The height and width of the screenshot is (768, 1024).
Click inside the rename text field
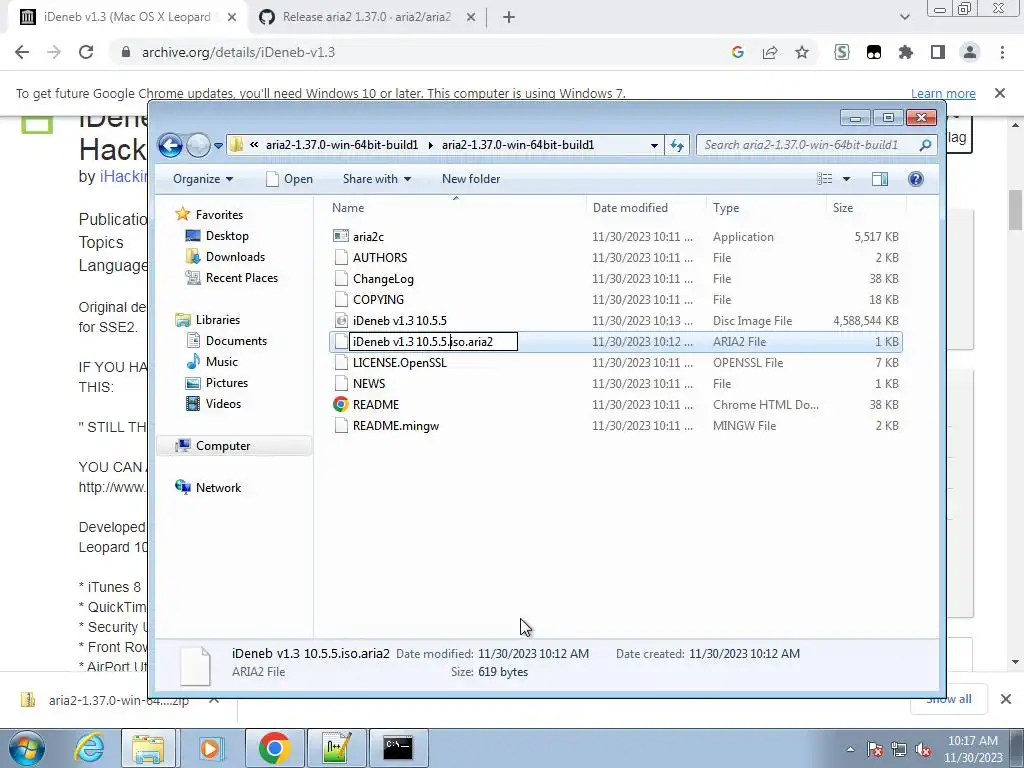tap(433, 342)
